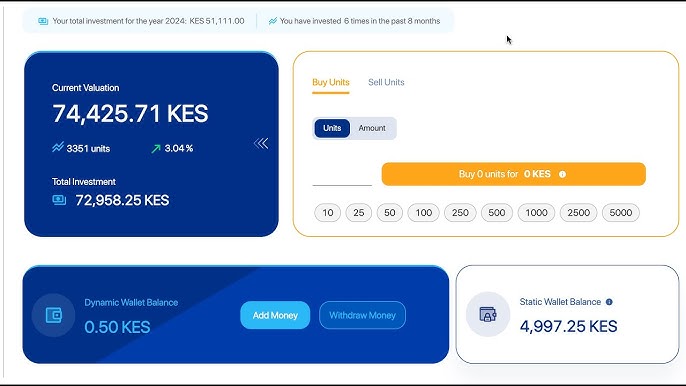The height and width of the screenshot is (386, 686).
Task: Click the Withdraw Money button
Action: pos(362,315)
